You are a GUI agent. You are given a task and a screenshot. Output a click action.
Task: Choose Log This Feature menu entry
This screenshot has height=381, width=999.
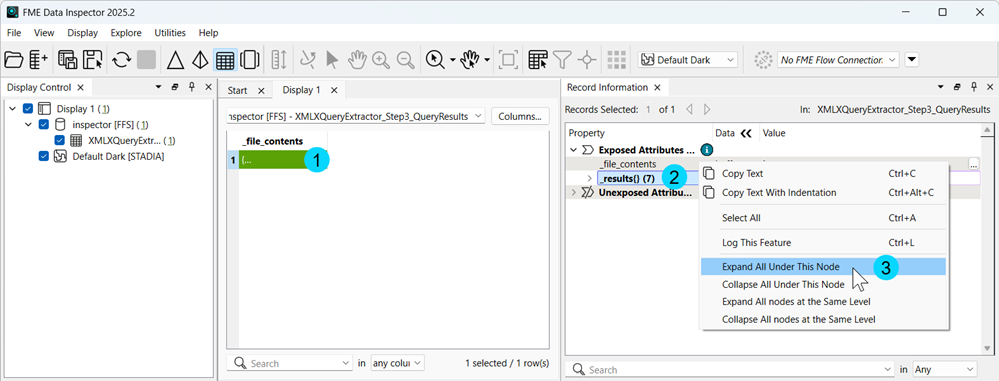pyautogui.click(x=823, y=243)
